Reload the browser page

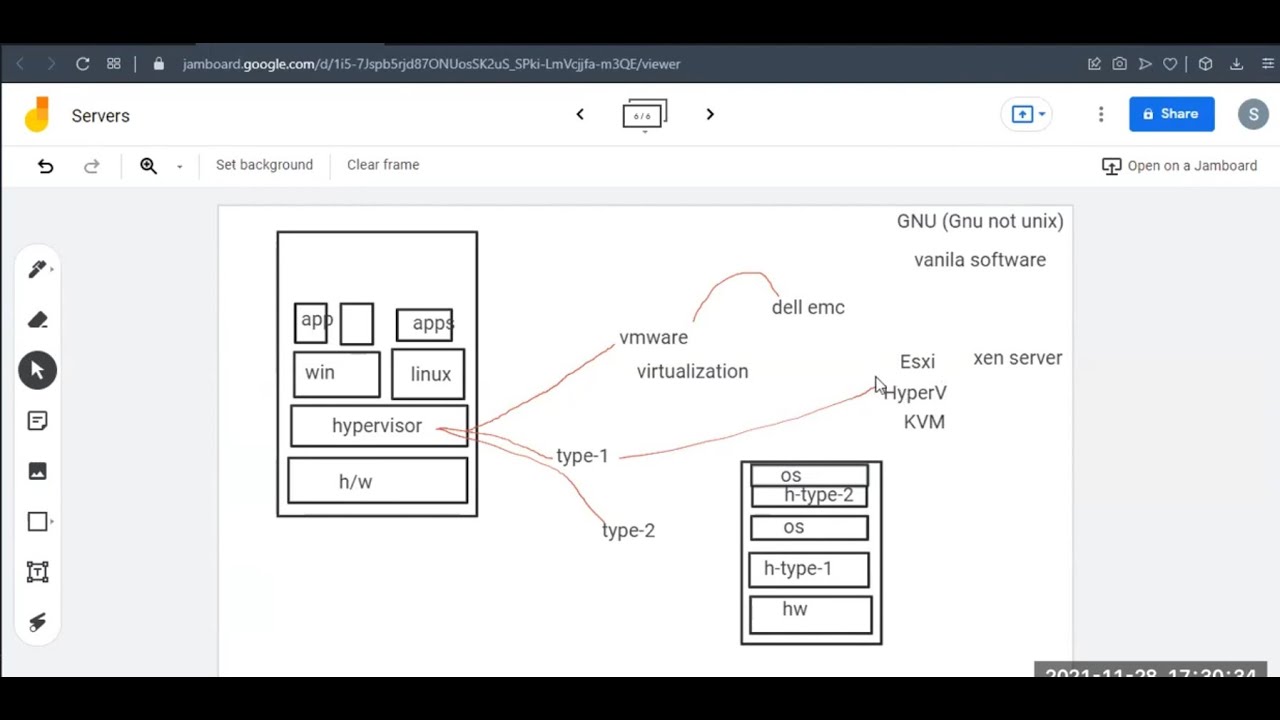pos(83,64)
